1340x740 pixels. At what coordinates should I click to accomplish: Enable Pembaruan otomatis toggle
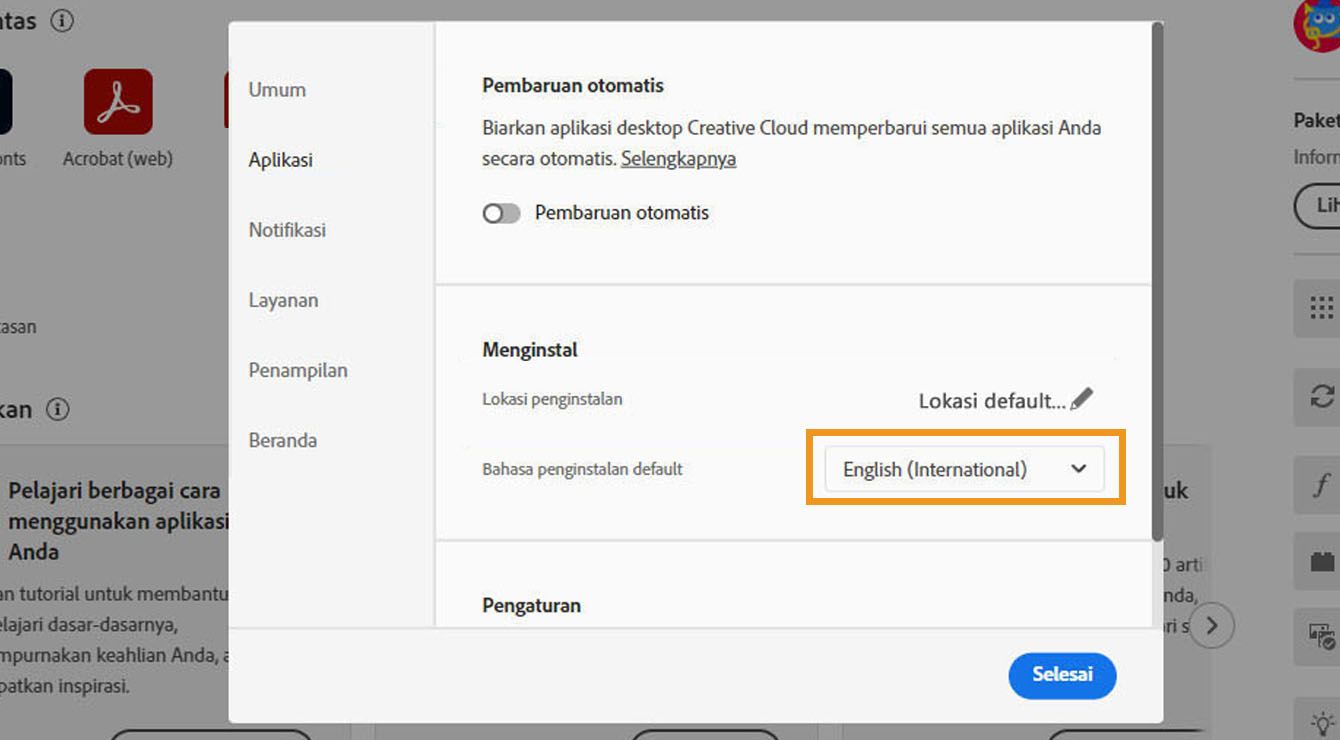pos(501,213)
